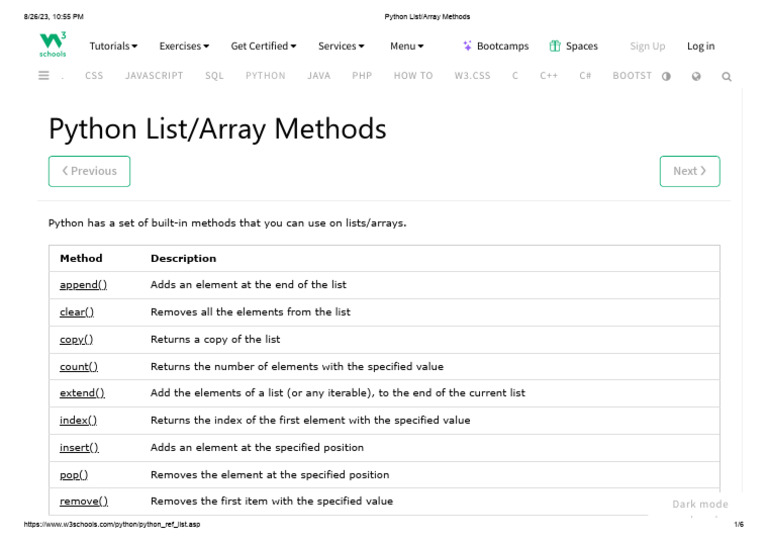Viewport: 768px width, 543px height.
Task: Open the Menu dropdown
Action: [x=407, y=46]
